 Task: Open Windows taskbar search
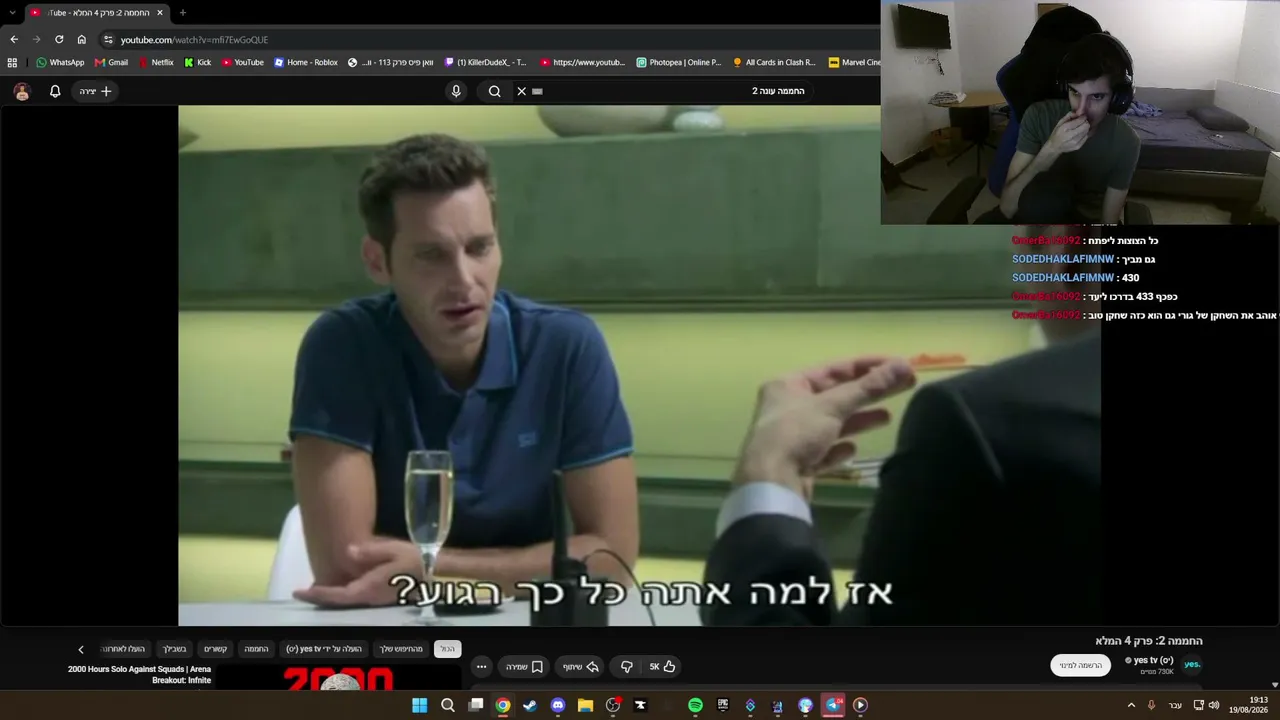tap(448, 705)
